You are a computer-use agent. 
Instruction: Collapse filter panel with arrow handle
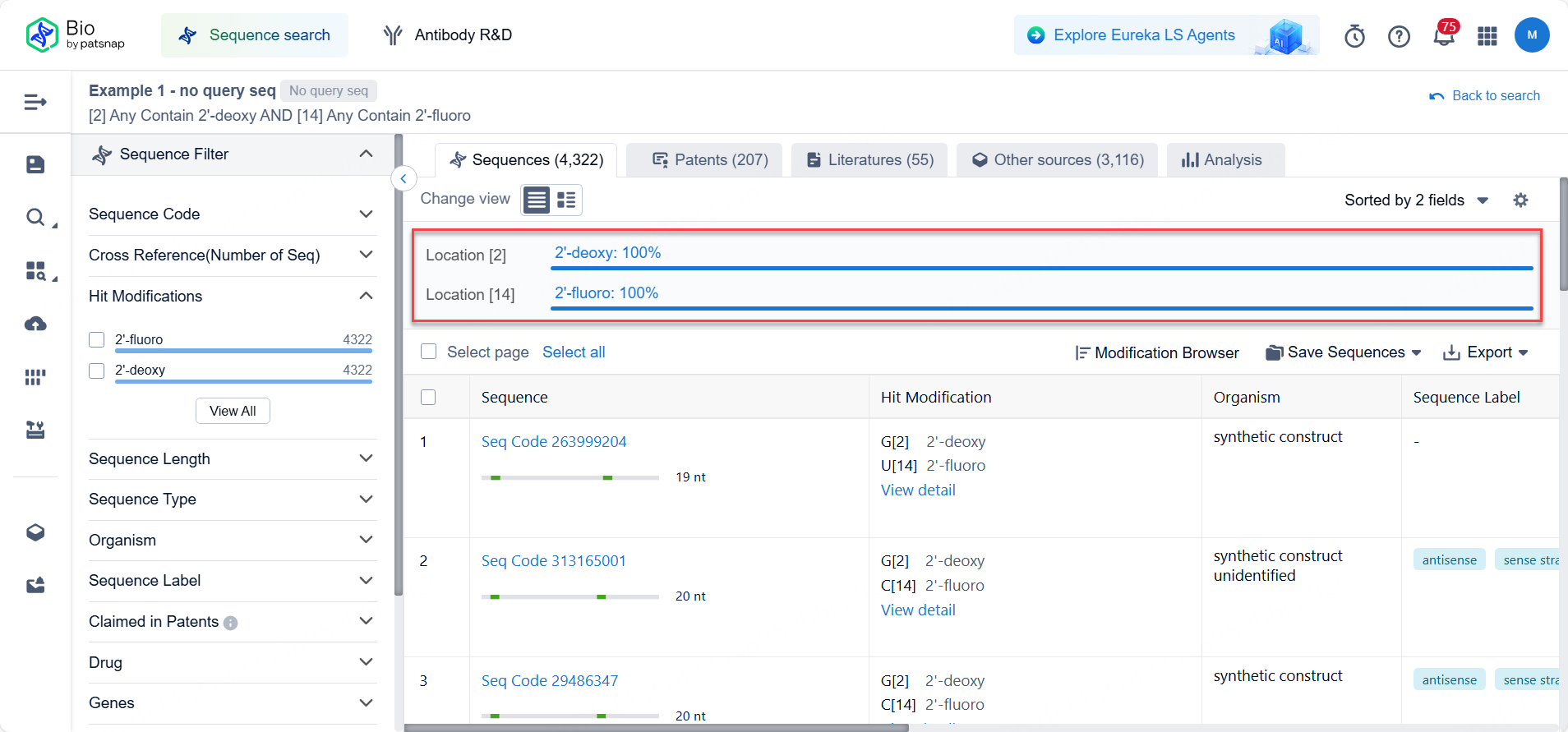[x=404, y=178]
